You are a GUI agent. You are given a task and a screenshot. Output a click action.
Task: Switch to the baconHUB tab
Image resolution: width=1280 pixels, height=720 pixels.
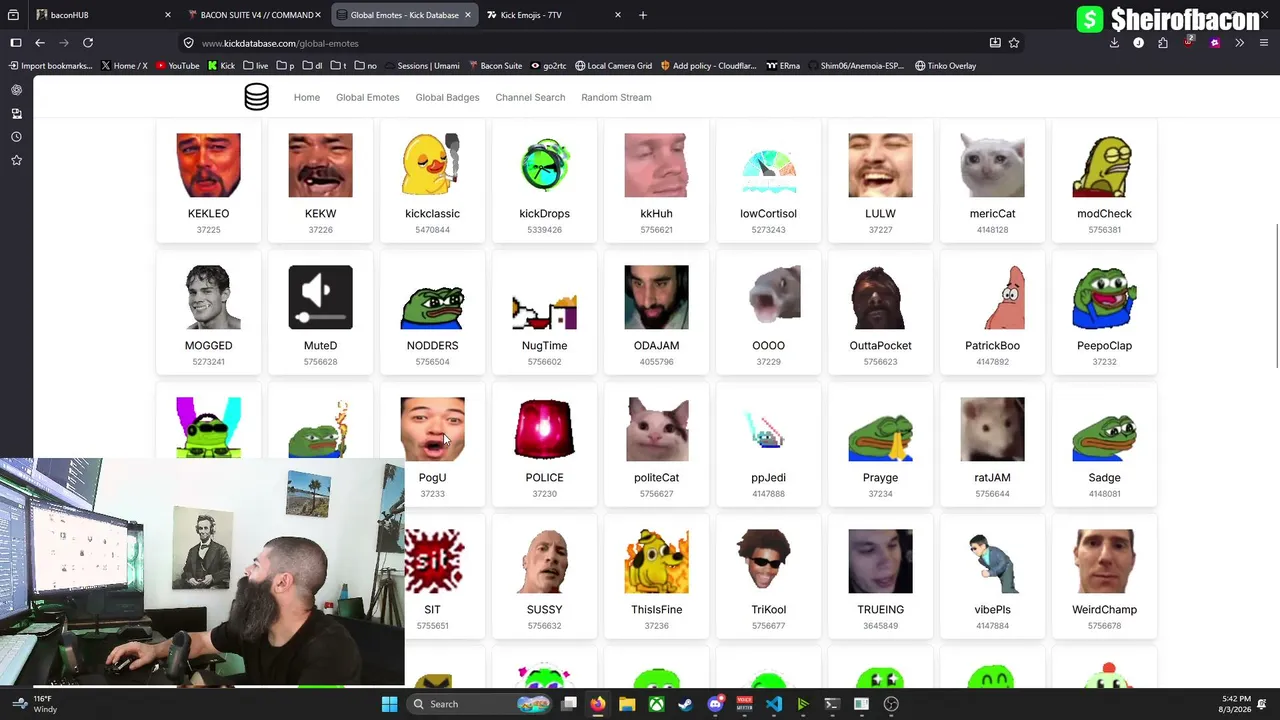[104, 15]
